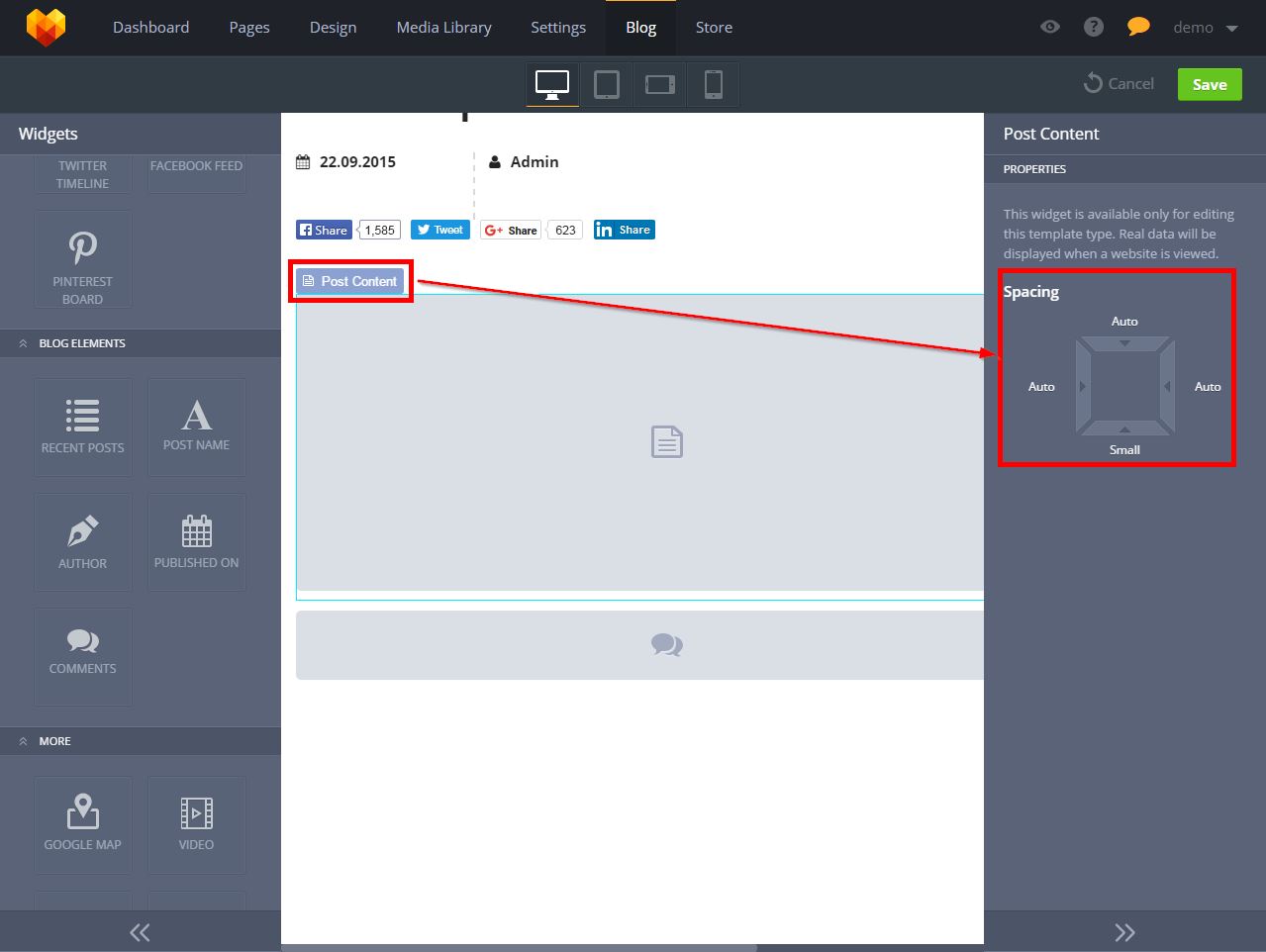Select the Pinterest Board widget

(x=83, y=259)
